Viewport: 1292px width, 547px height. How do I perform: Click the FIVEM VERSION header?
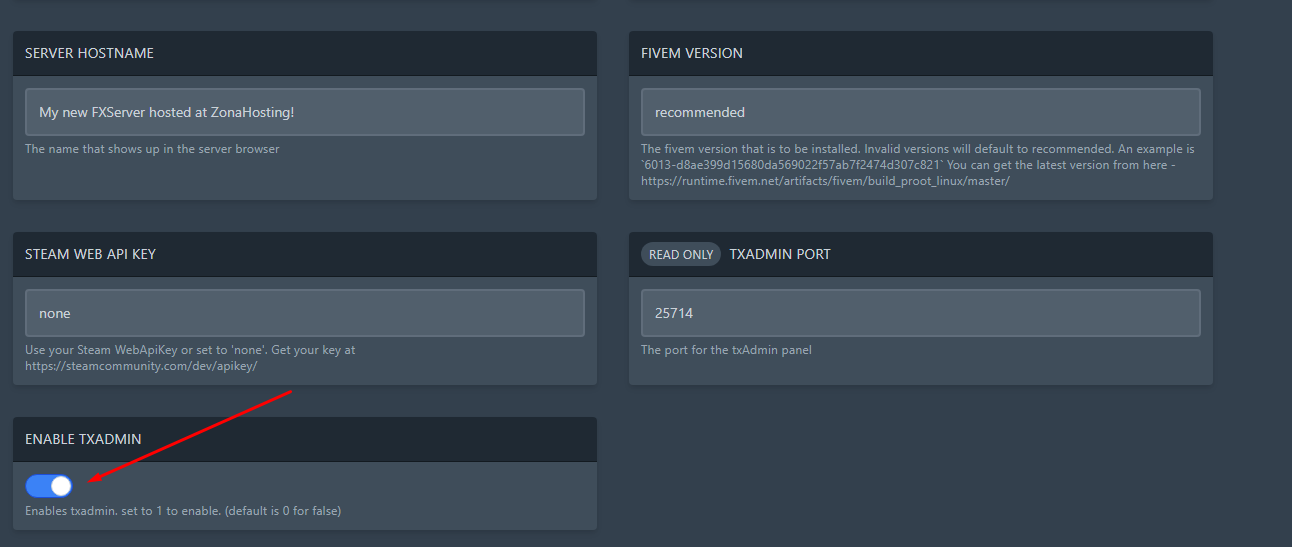pos(692,53)
